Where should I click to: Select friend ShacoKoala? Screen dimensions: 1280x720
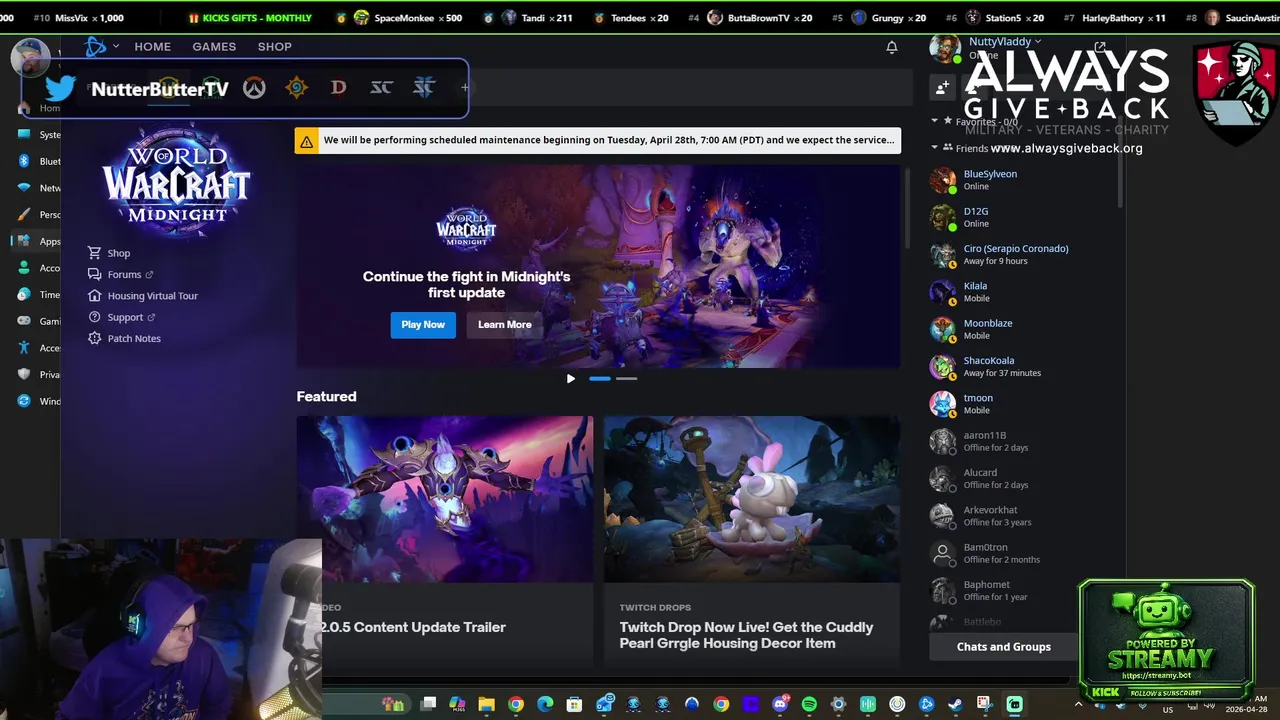[1020, 367]
